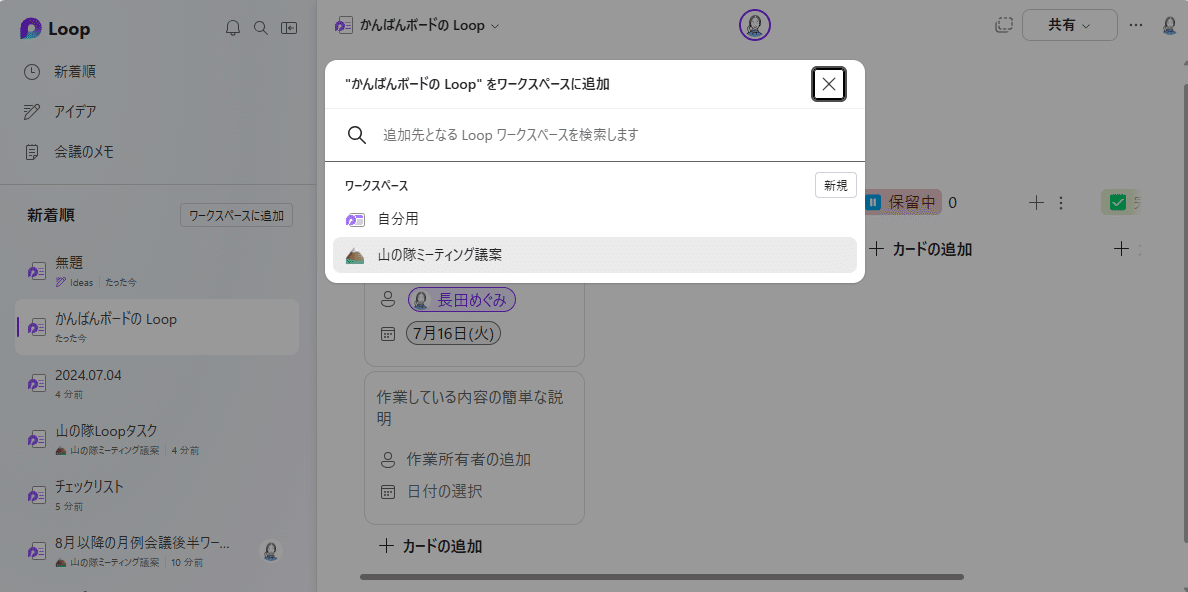Image resolution: width=1188 pixels, height=592 pixels.
Task: Click the Loop logo icon
Action: [31, 29]
